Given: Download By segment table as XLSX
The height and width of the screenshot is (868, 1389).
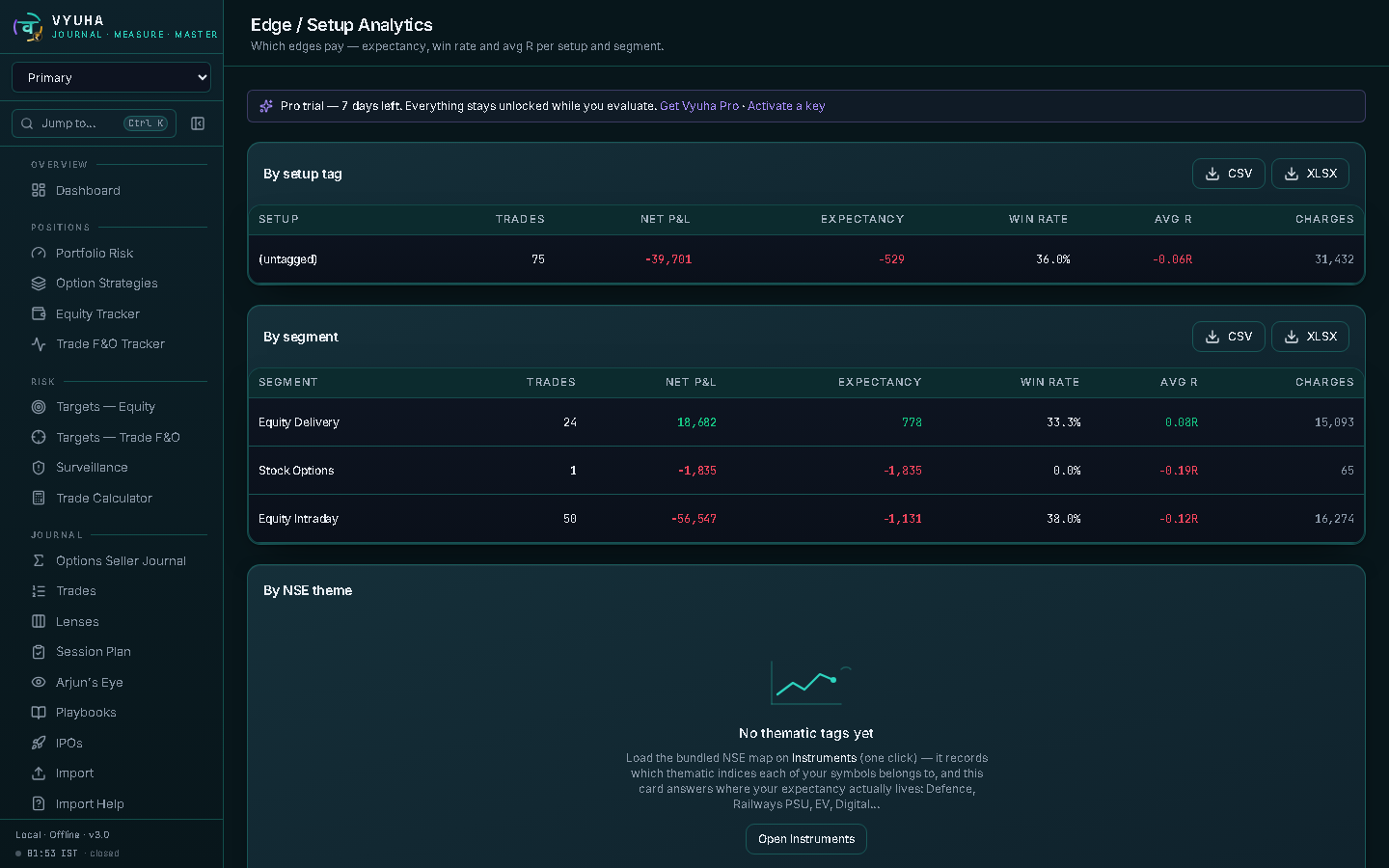Looking at the screenshot, I should point(1310,337).
